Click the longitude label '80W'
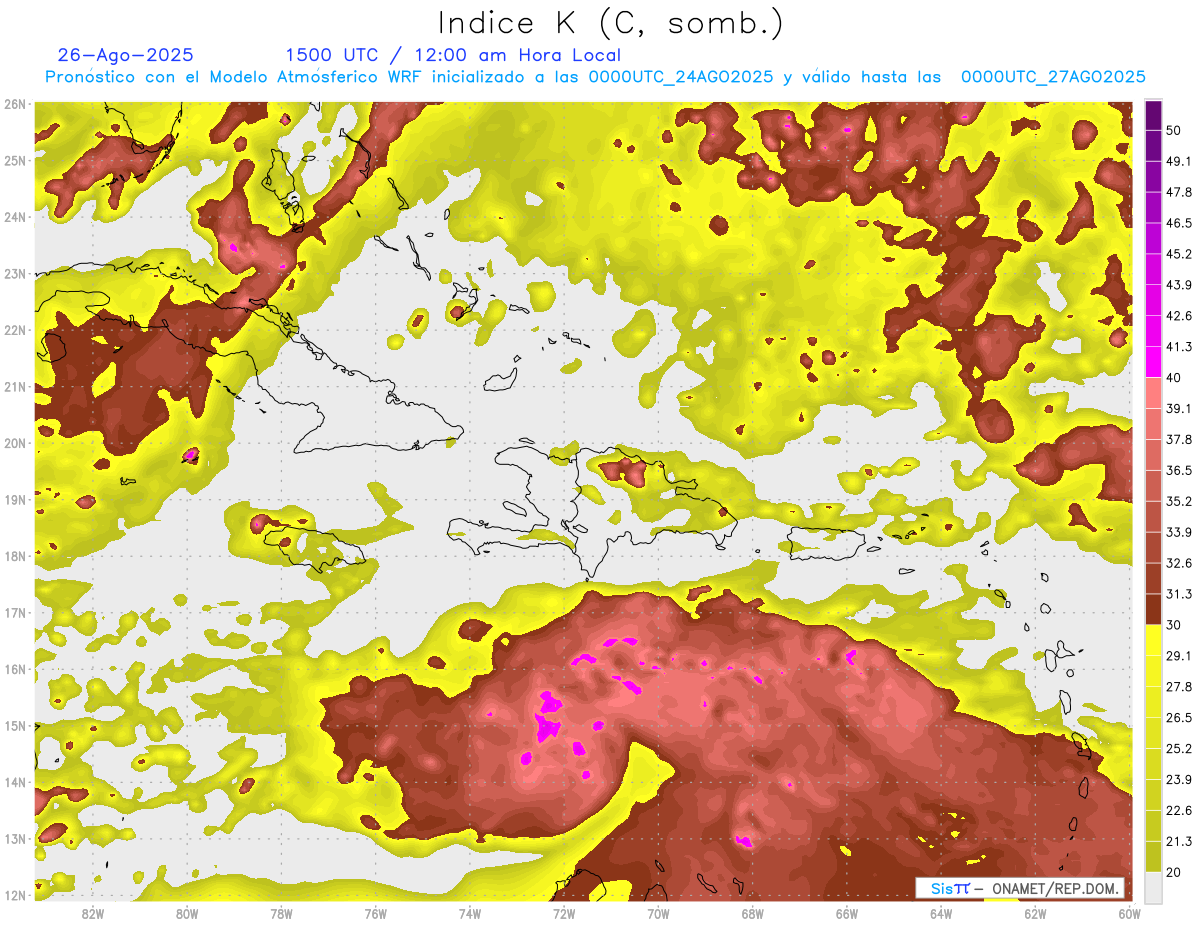Screen dimensions: 1200x927 click(187, 914)
